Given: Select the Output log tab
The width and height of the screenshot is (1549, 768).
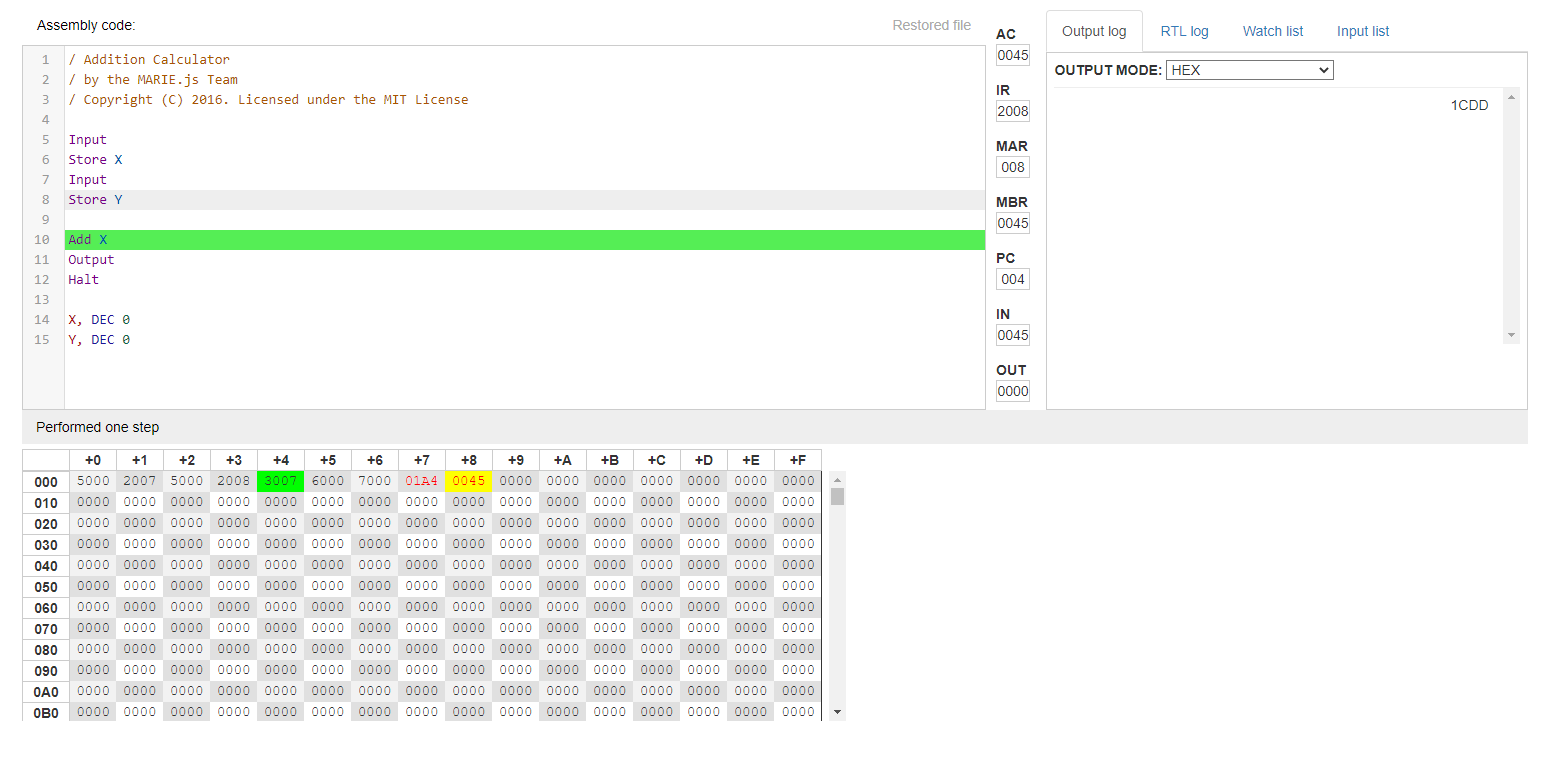Looking at the screenshot, I should (1094, 31).
